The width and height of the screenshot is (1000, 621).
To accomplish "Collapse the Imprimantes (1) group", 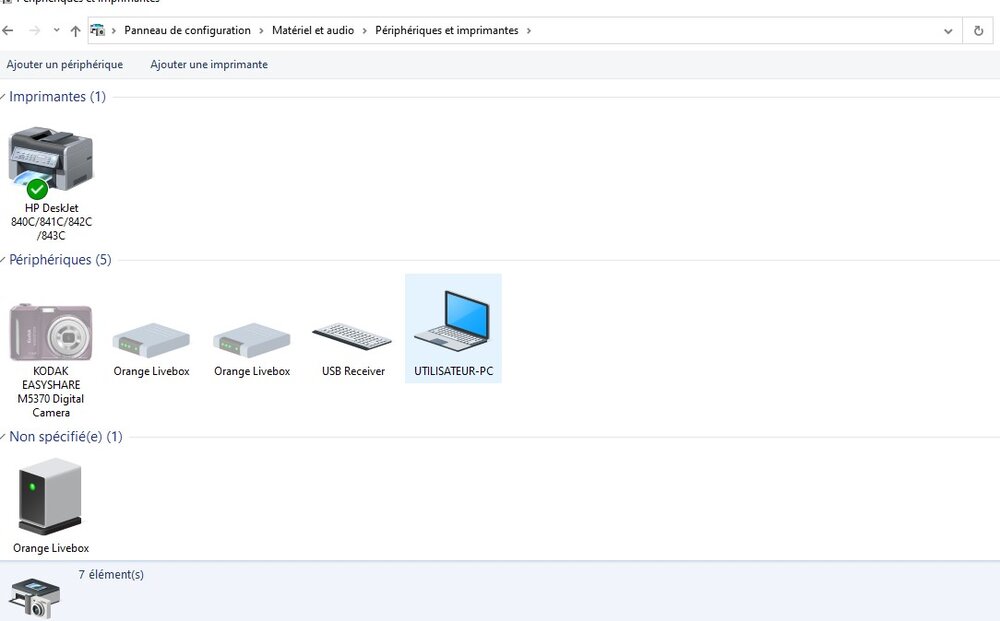I will click(x=3, y=97).
